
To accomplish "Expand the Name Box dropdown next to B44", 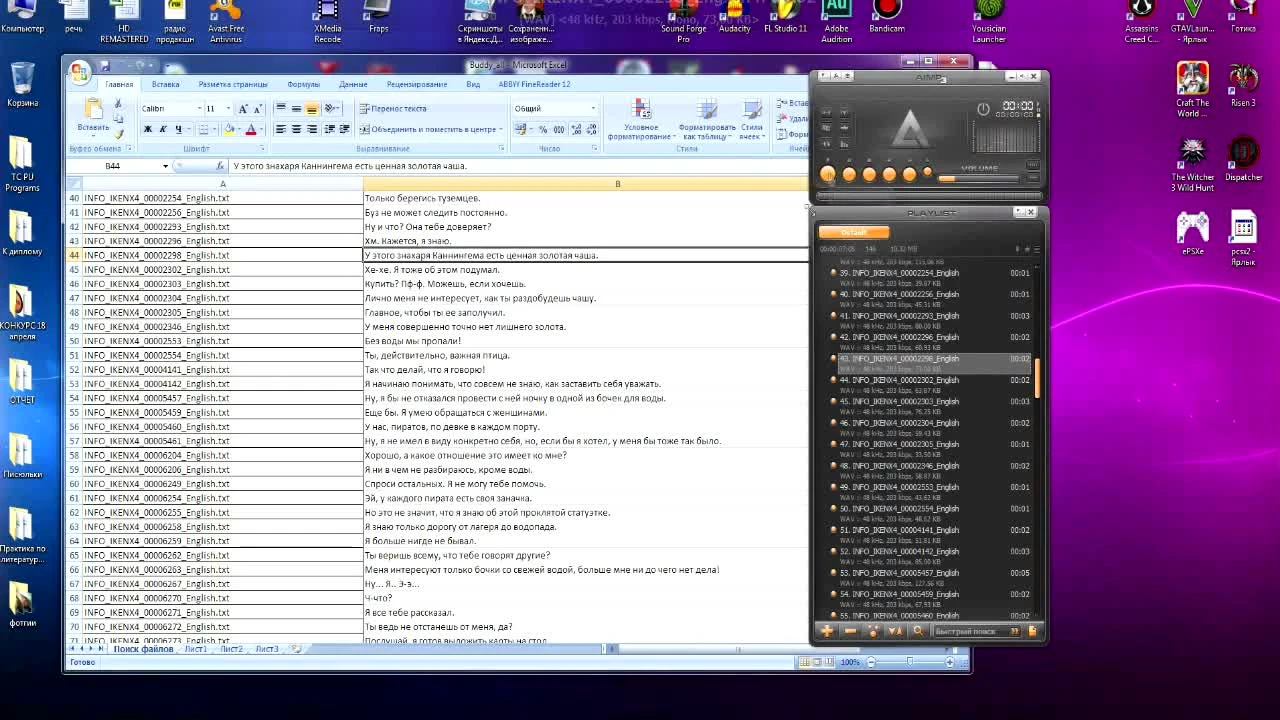I will 165,166.
